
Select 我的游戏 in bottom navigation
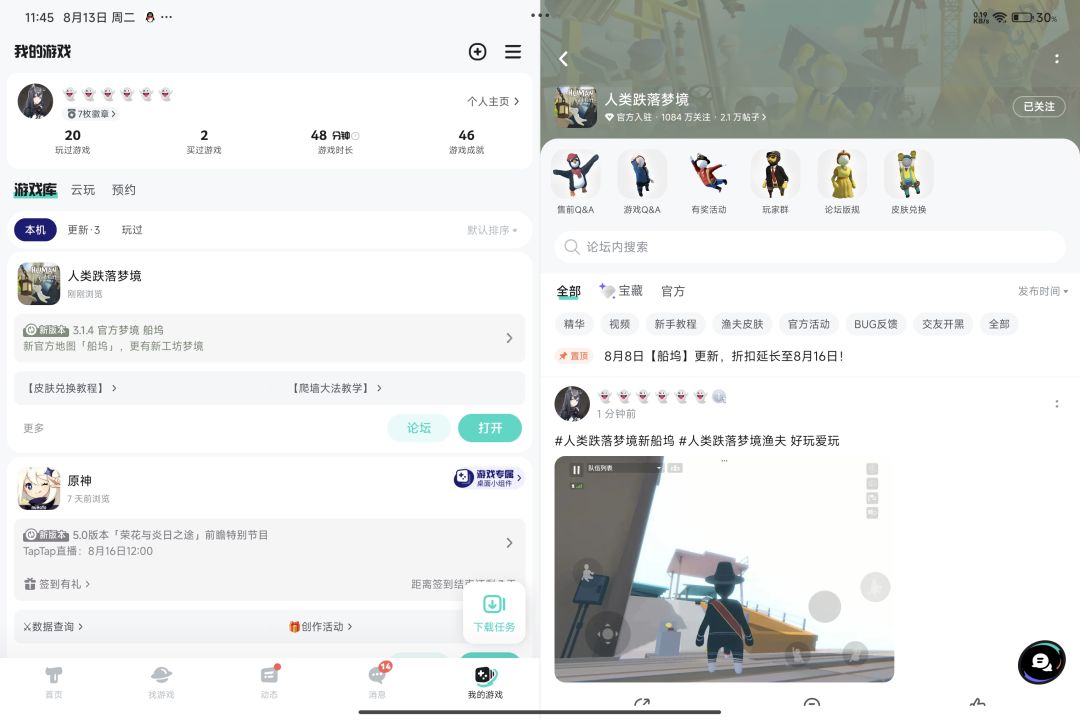tap(485, 682)
